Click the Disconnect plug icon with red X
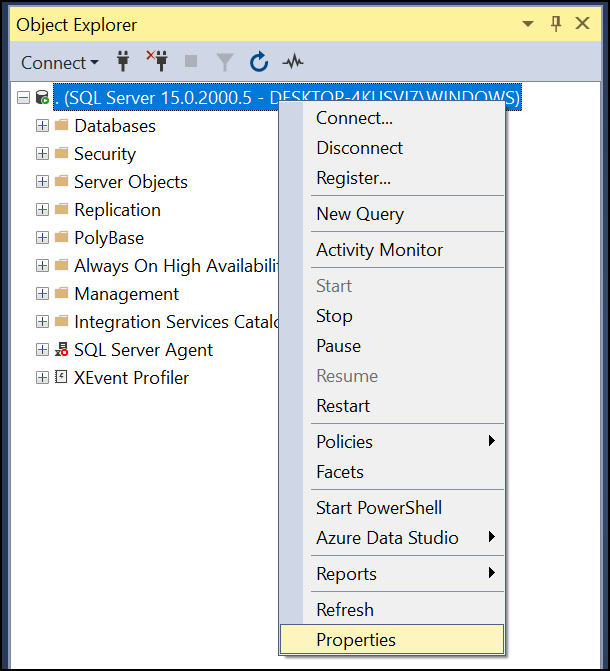The height and width of the screenshot is (671, 610). click(157, 61)
